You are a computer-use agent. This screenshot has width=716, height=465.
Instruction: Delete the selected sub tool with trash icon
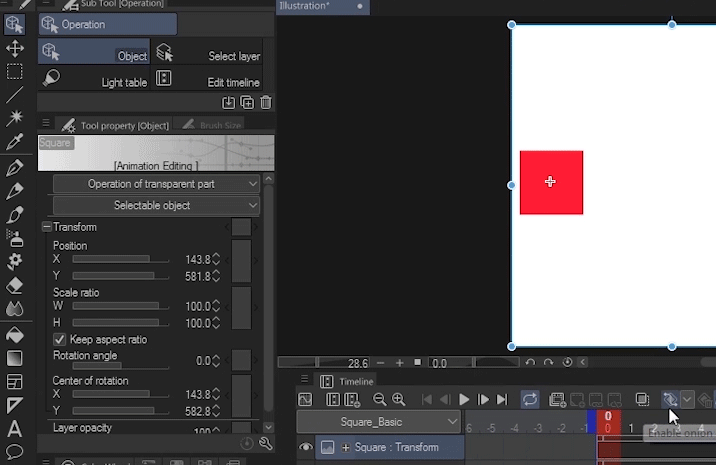coord(266,102)
